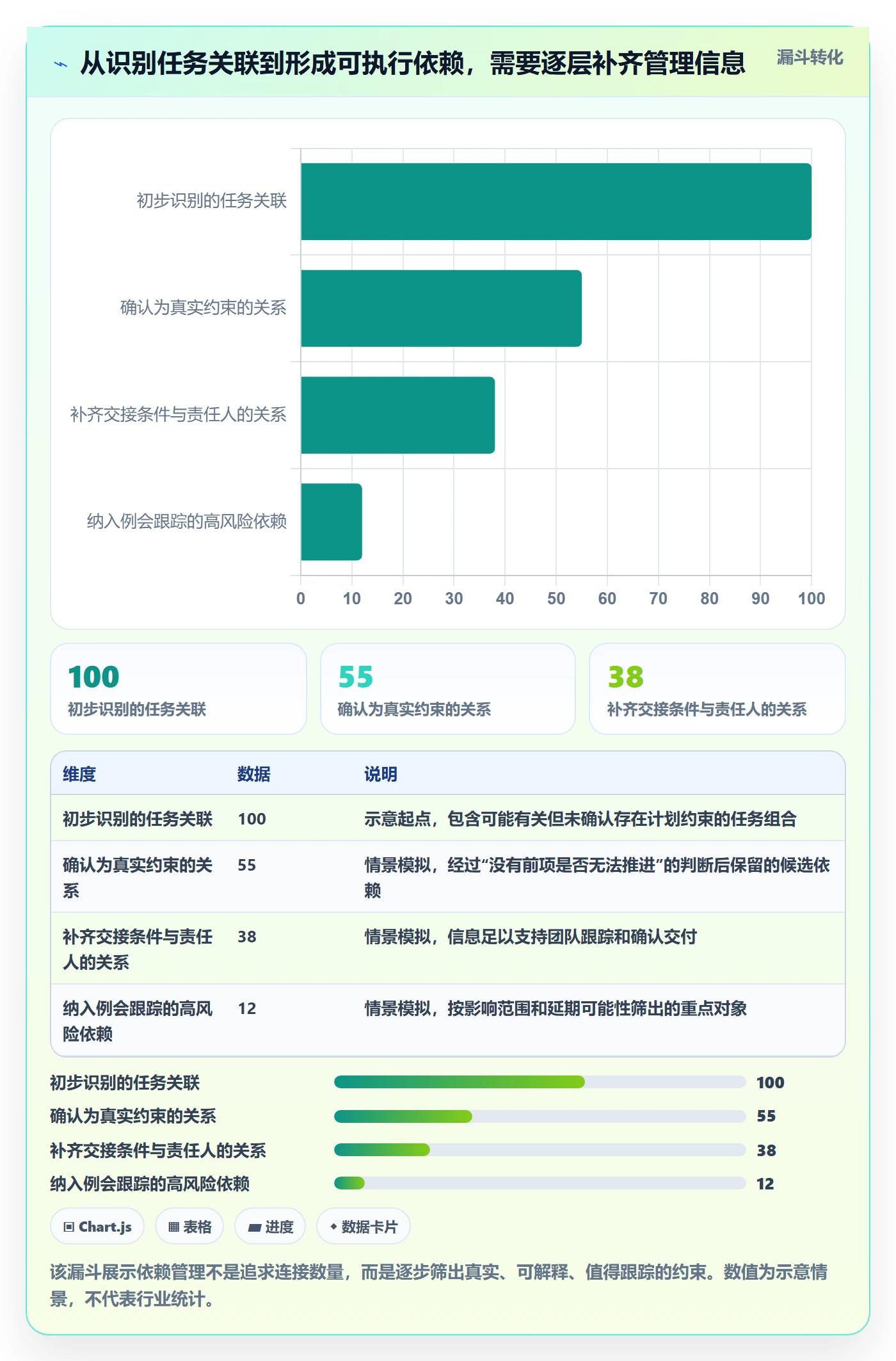Open the stat card showing 100
Viewport: 896px width, 1361px height.
click(179, 689)
